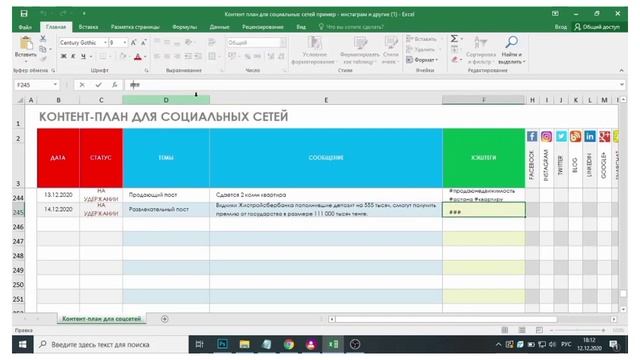Switch to the Формулы tab
This screenshot has height=360, width=640.
coord(184,27)
